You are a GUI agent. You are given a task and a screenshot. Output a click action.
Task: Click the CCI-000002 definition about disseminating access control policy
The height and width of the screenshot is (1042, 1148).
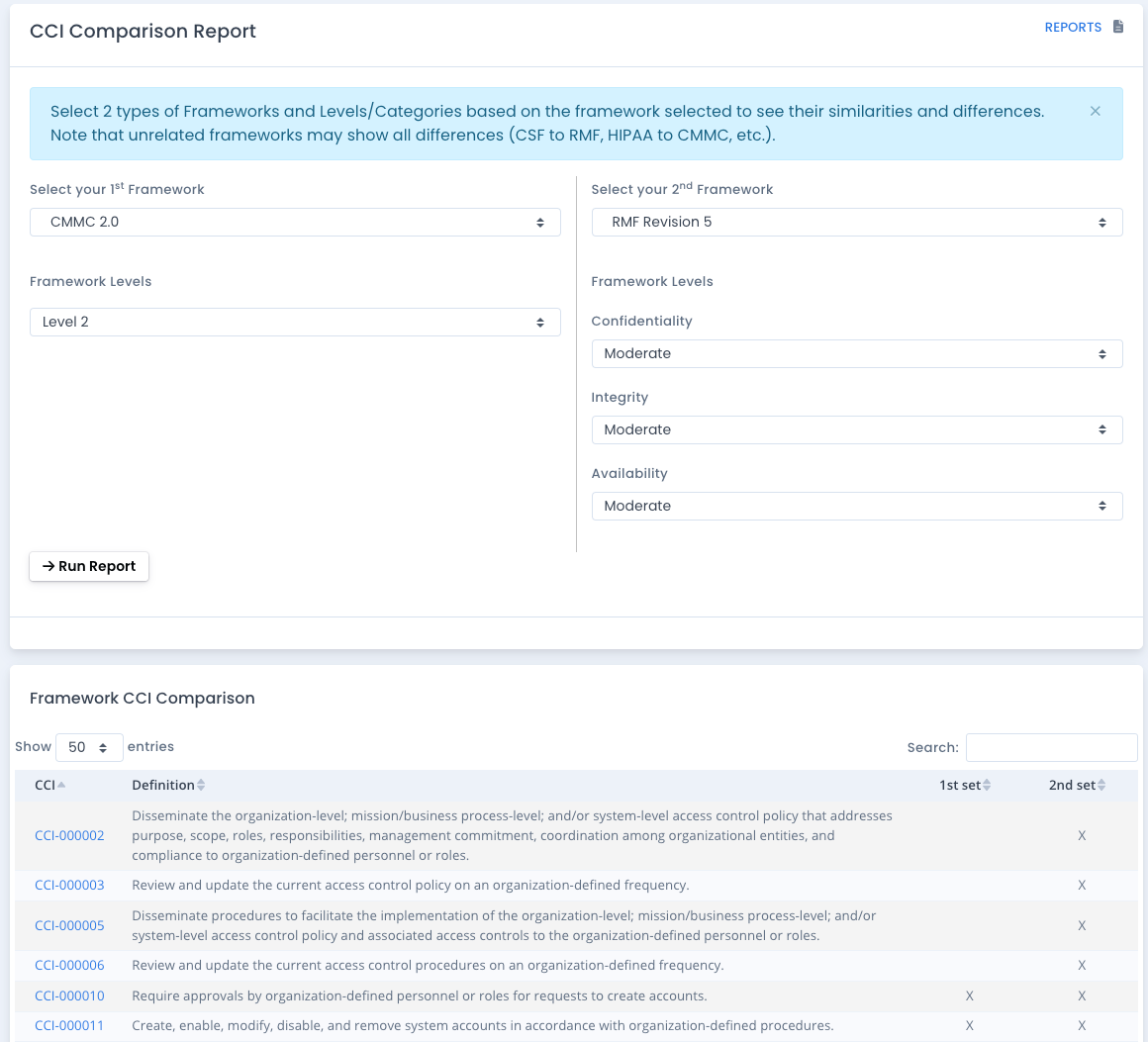click(x=512, y=835)
